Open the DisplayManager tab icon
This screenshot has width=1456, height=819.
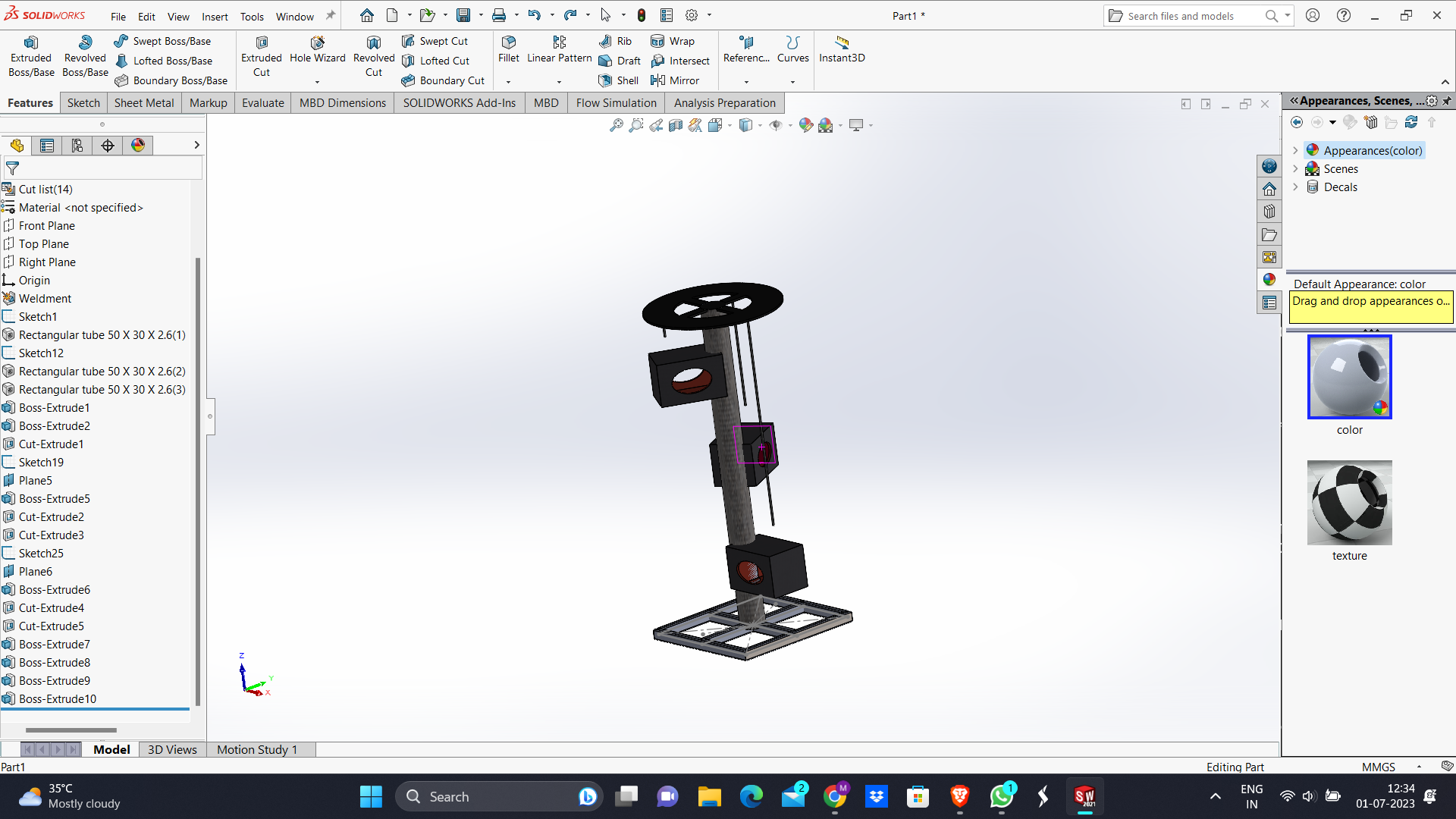138,145
